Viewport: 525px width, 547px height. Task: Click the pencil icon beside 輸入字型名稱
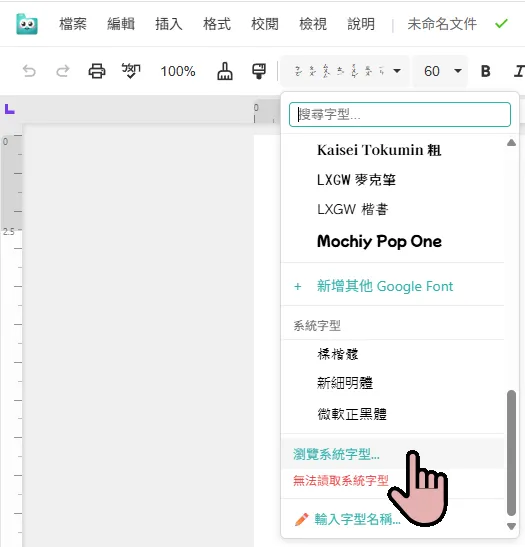tap(301, 519)
